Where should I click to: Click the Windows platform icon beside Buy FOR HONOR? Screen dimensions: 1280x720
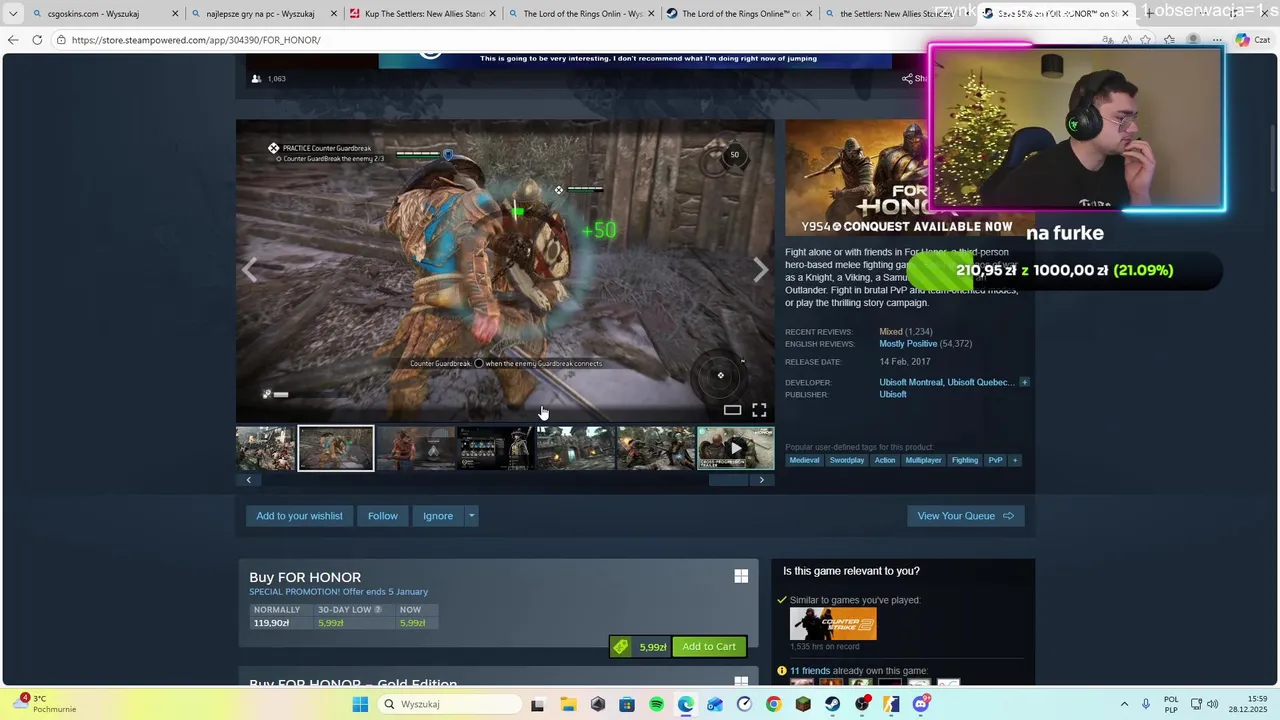point(741,576)
